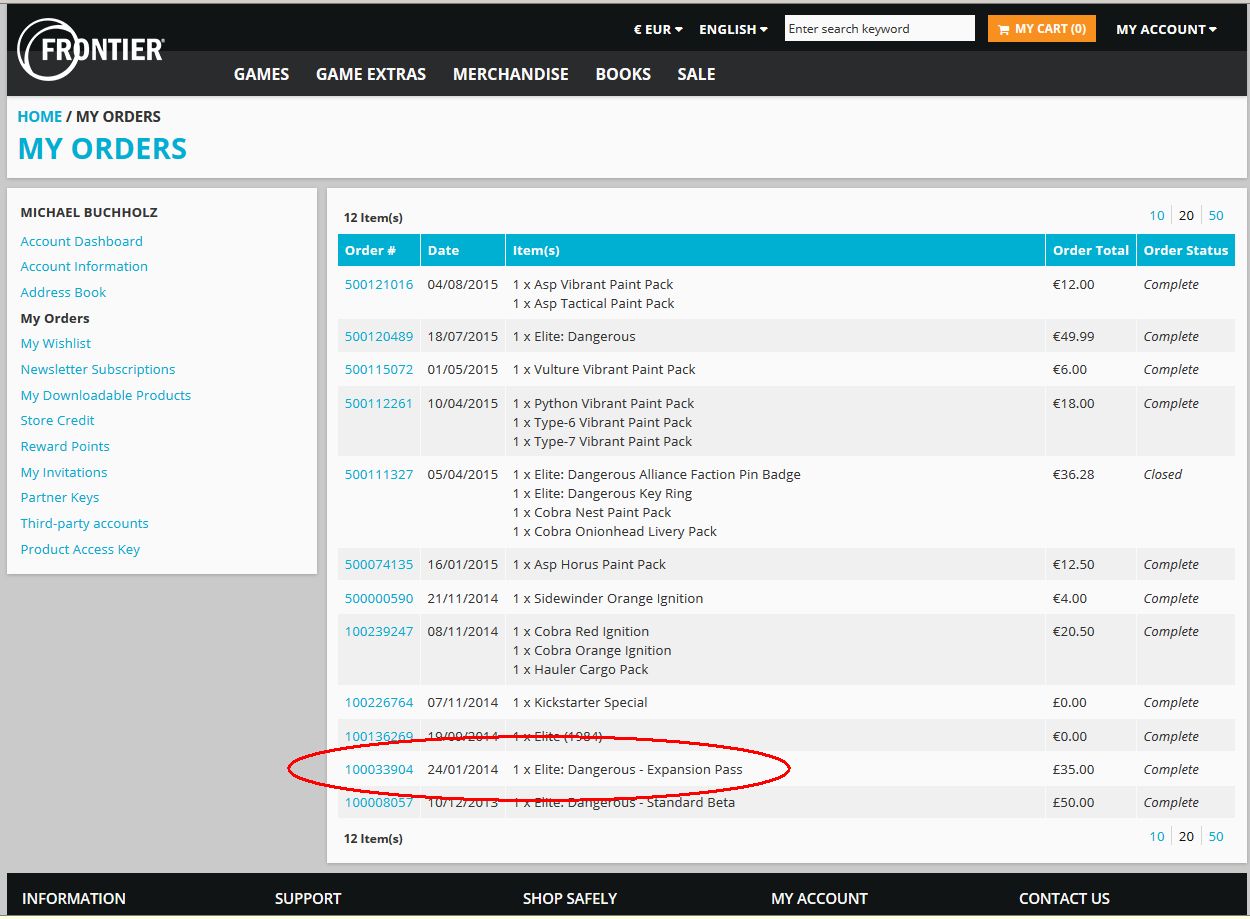Image resolution: width=1250 pixels, height=919 pixels.
Task: Click the Date column header
Action: (x=463, y=250)
